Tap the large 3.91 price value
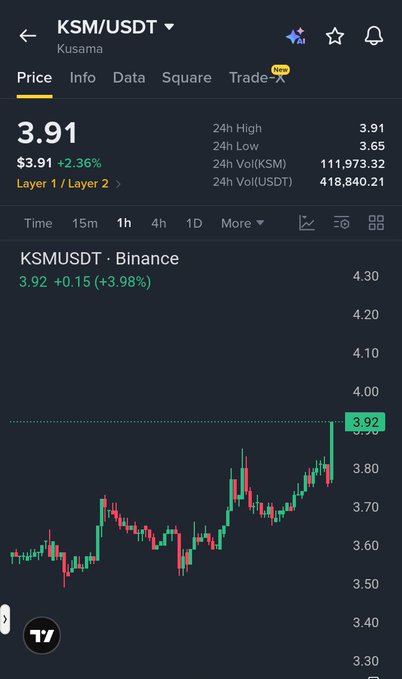Viewport: 402px width, 679px height. [47, 133]
